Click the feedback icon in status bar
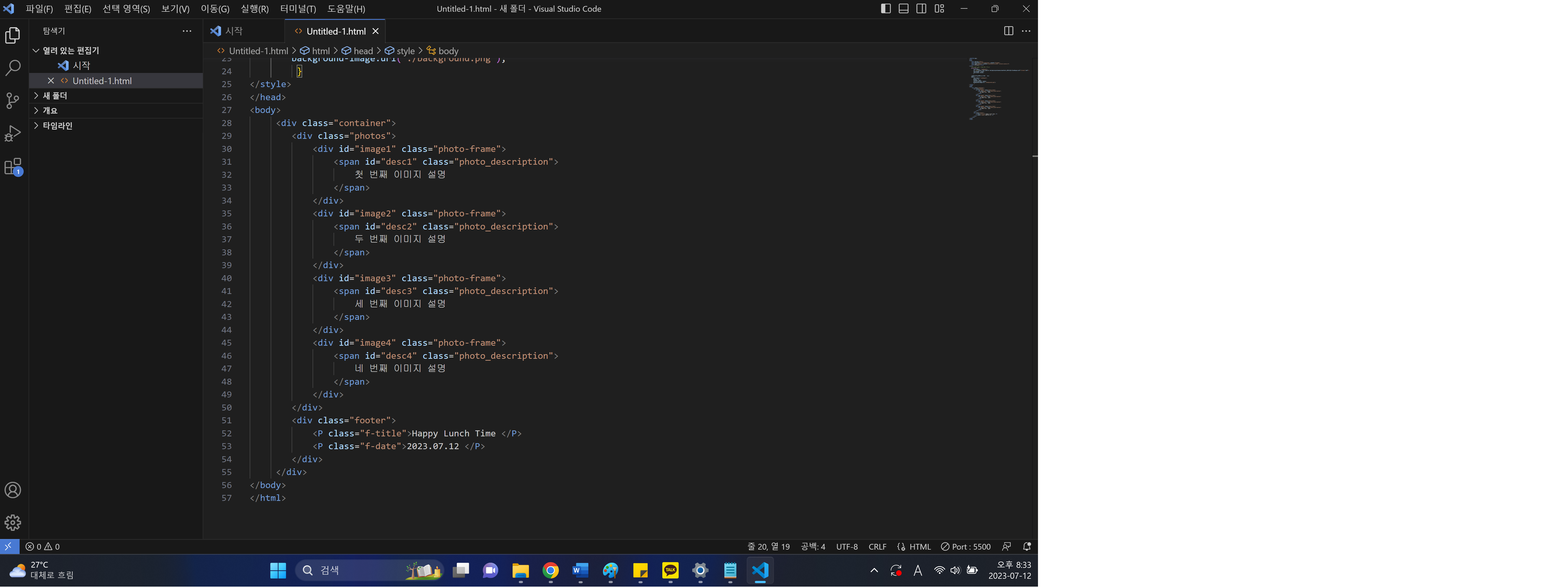The height and width of the screenshot is (588, 1568). click(1007, 547)
